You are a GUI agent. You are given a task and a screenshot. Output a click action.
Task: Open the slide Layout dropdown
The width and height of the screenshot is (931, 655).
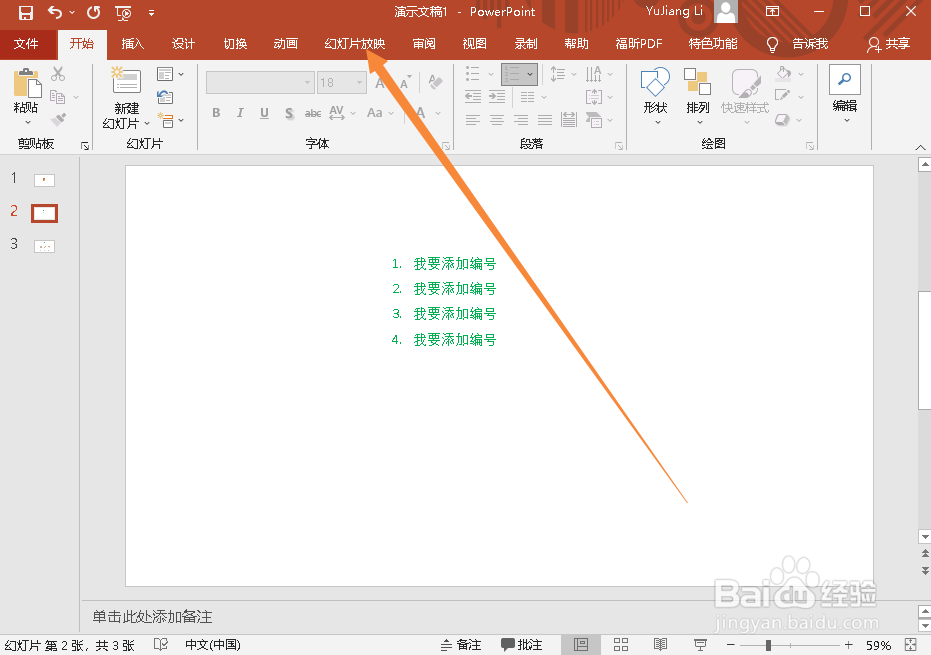pyautogui.click(x=170, y=74)
